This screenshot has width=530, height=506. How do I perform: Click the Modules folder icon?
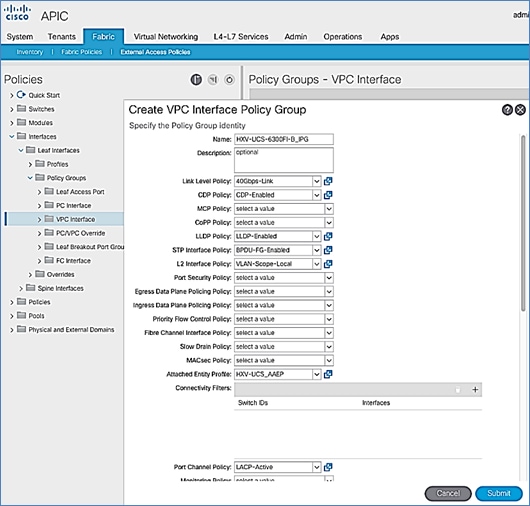click(21, 122)
